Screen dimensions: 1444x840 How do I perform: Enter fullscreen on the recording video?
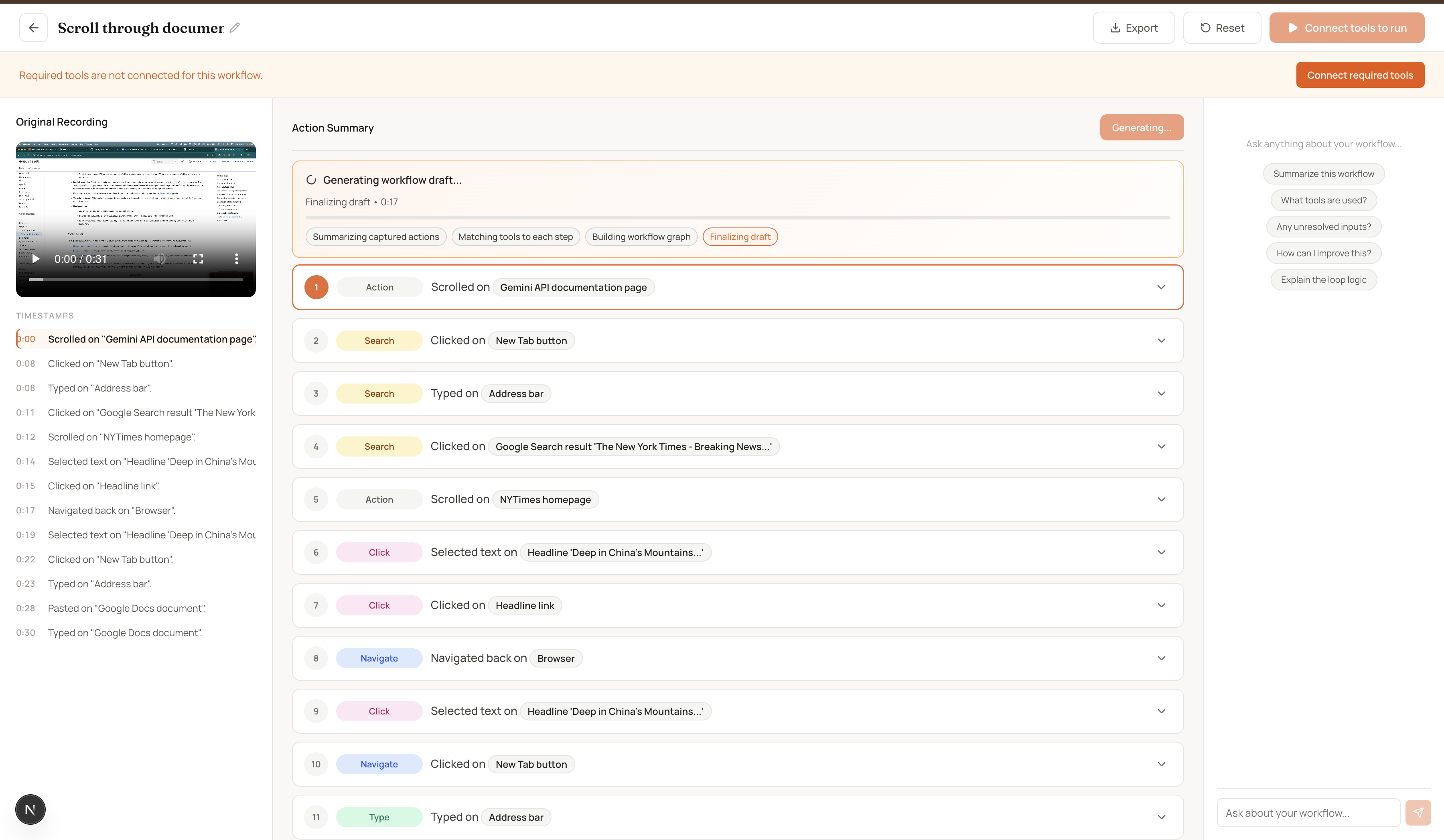point(198,259)
